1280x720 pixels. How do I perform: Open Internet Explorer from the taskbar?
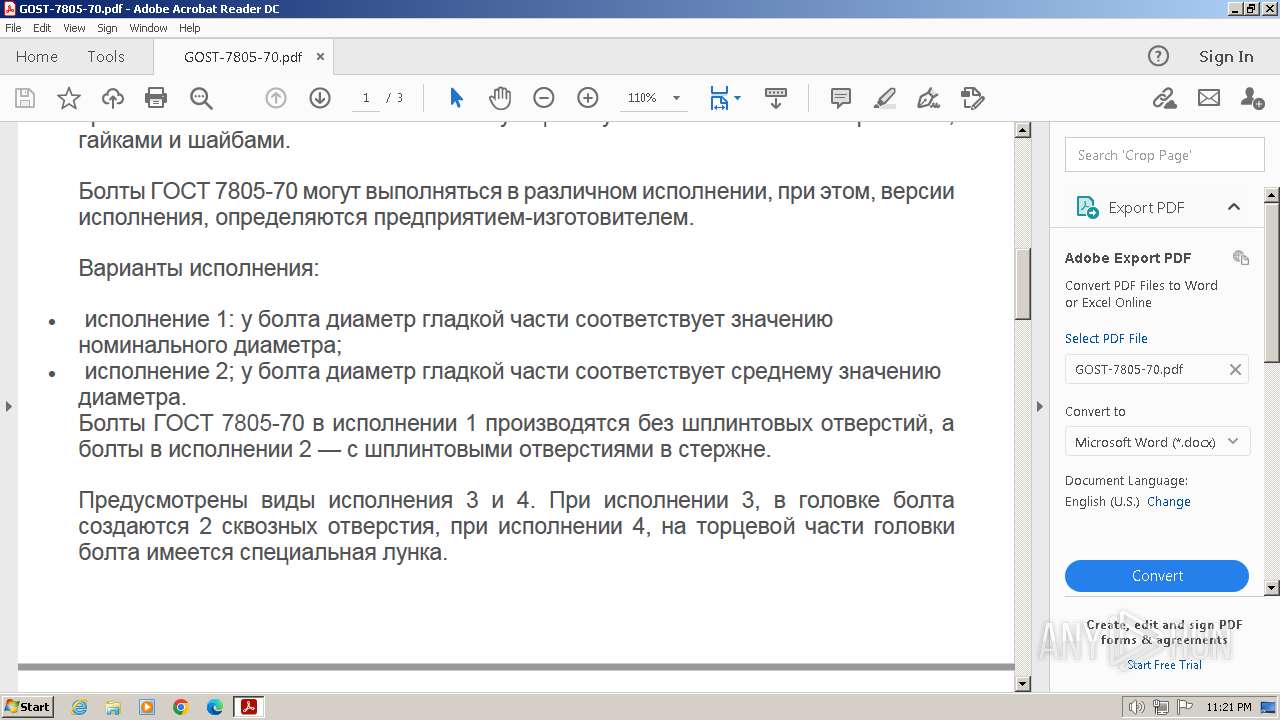pos(79,707)
